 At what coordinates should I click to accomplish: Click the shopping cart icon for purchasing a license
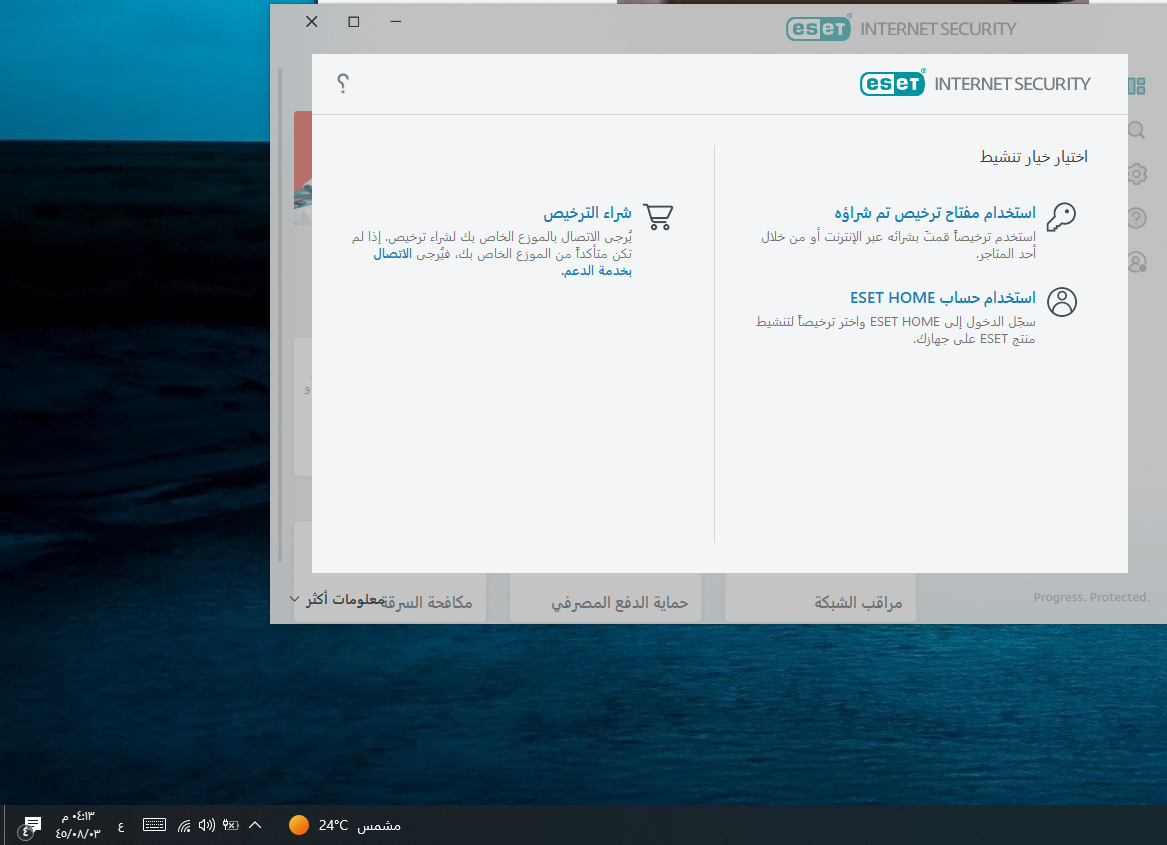658,217
